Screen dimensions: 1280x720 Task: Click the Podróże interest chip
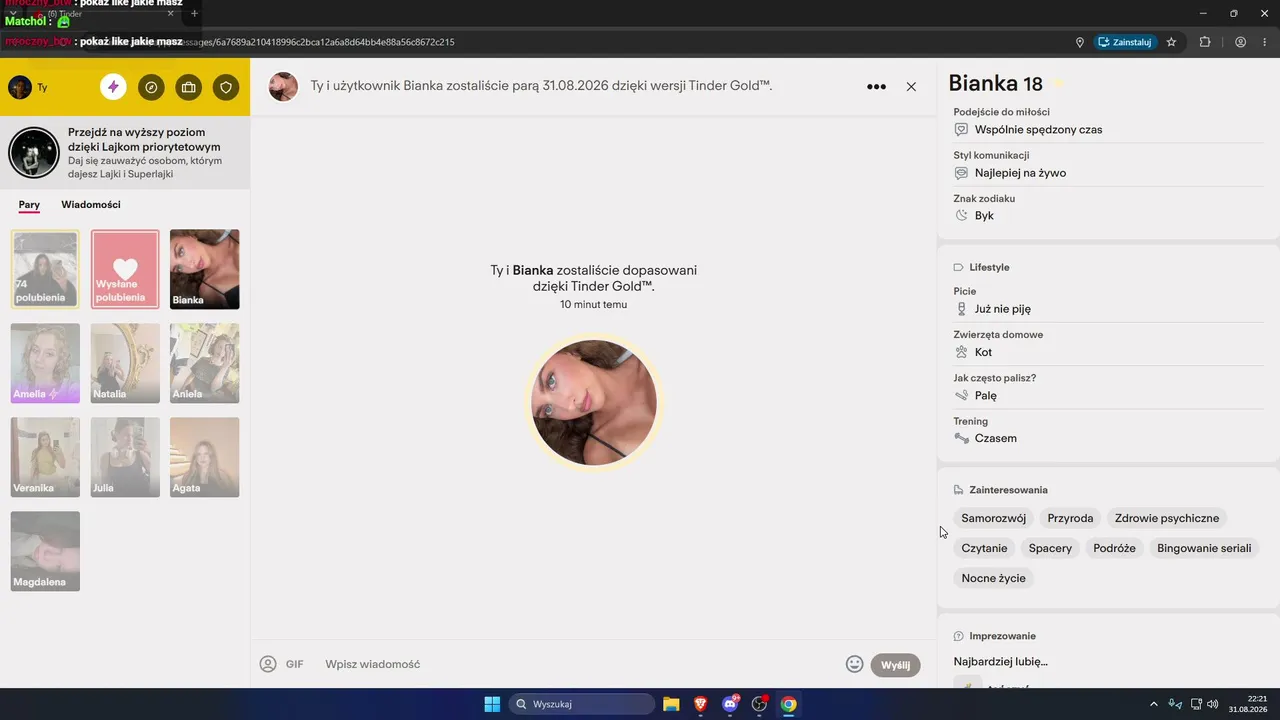1115,548
